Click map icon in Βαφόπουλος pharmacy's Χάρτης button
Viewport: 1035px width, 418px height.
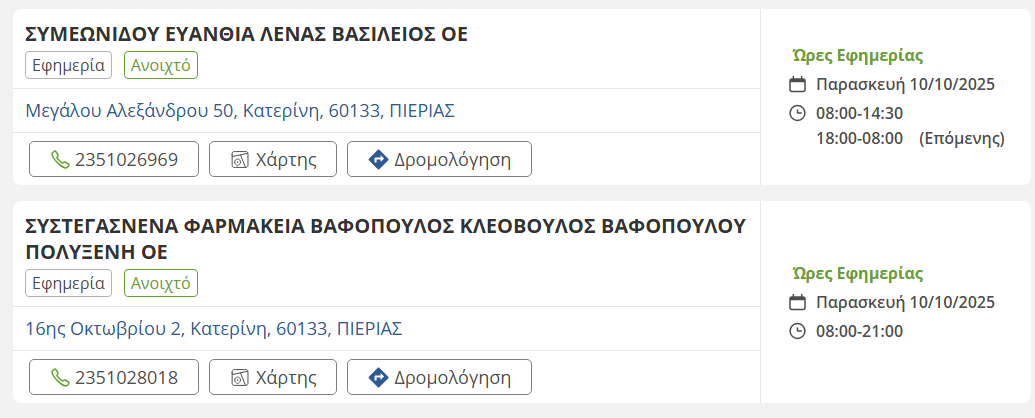pos(239,377)
